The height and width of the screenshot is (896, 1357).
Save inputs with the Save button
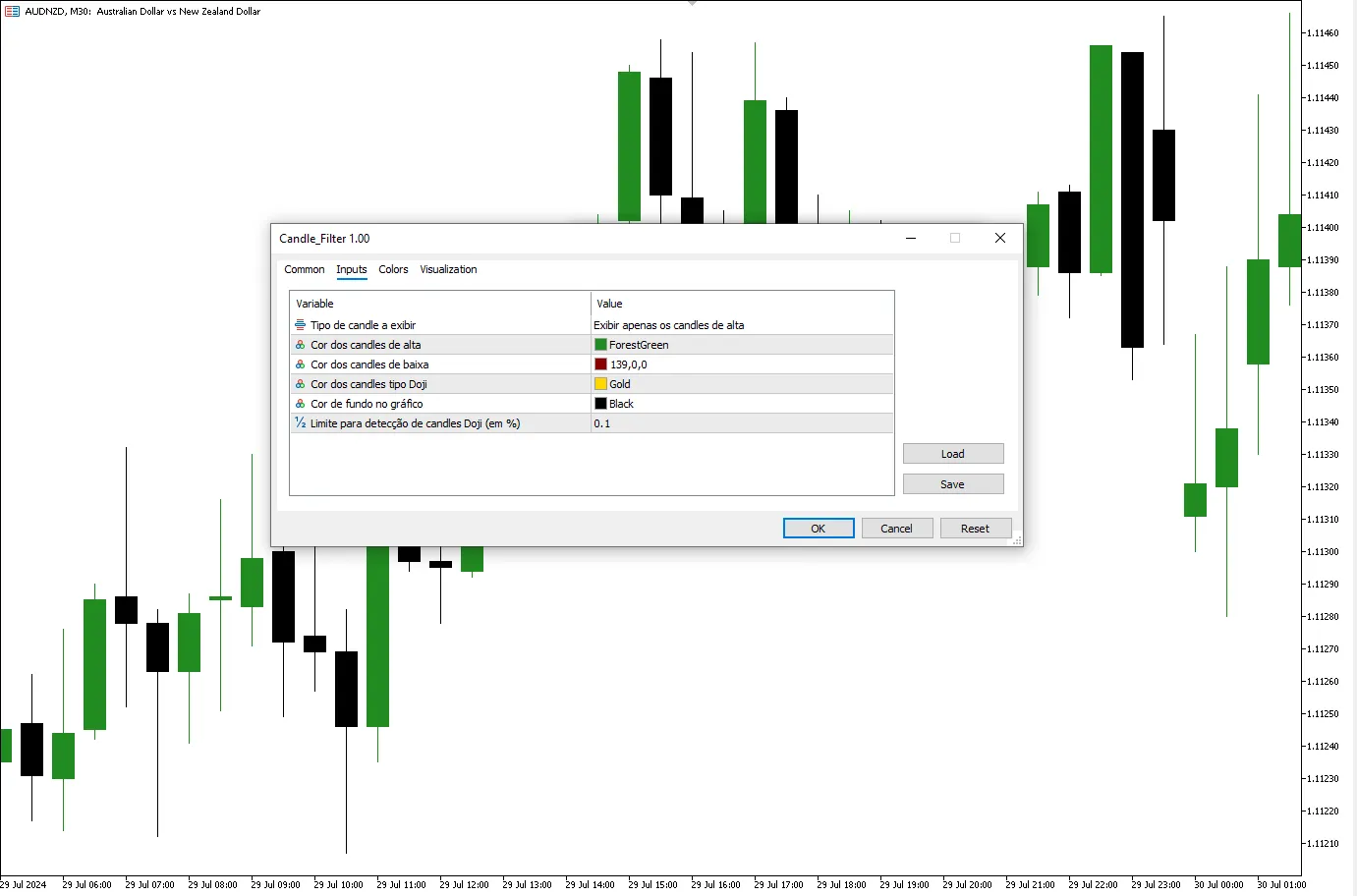[x=953, y=484]
